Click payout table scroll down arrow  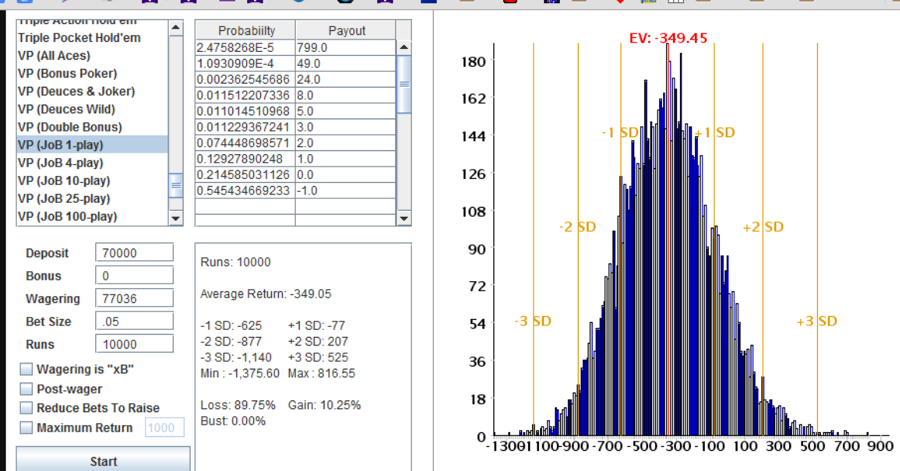coord(404,218)
